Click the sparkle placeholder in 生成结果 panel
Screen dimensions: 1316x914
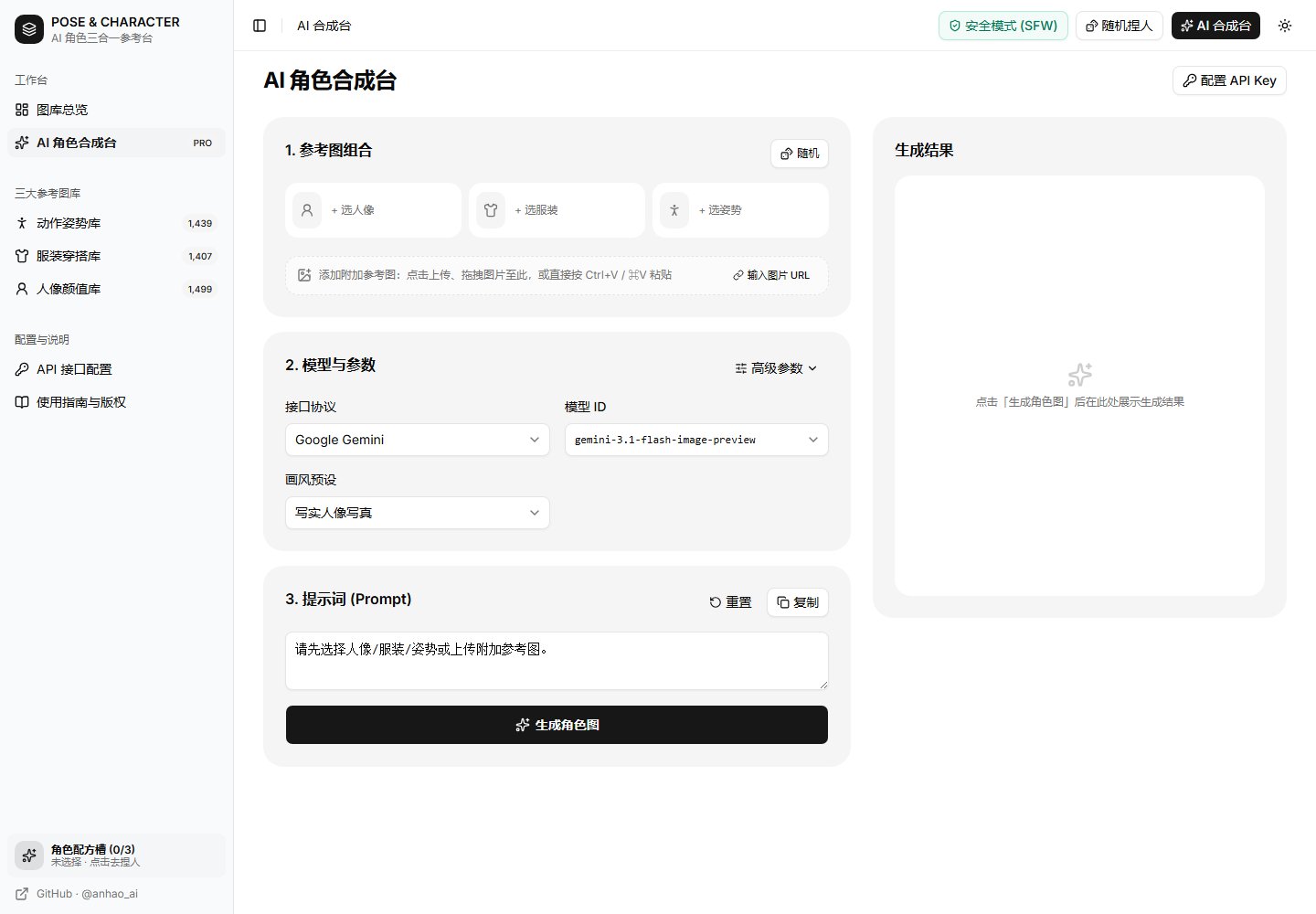1079,375
